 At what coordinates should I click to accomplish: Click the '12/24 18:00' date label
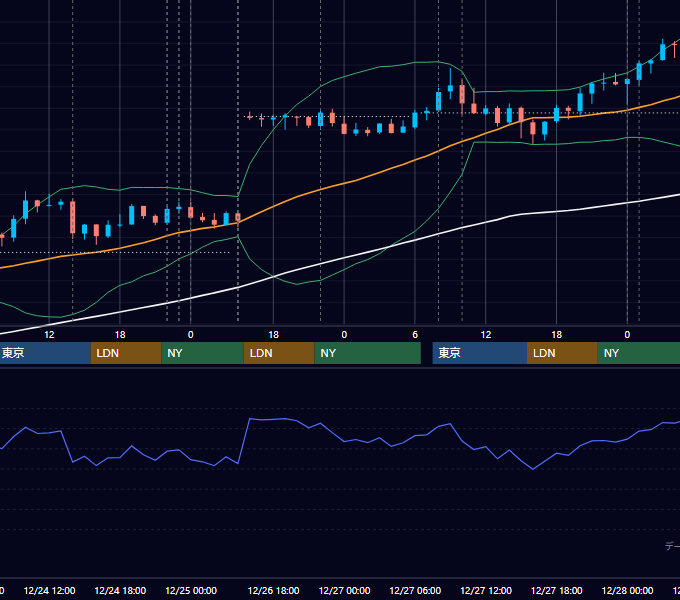tap(120, 590)
